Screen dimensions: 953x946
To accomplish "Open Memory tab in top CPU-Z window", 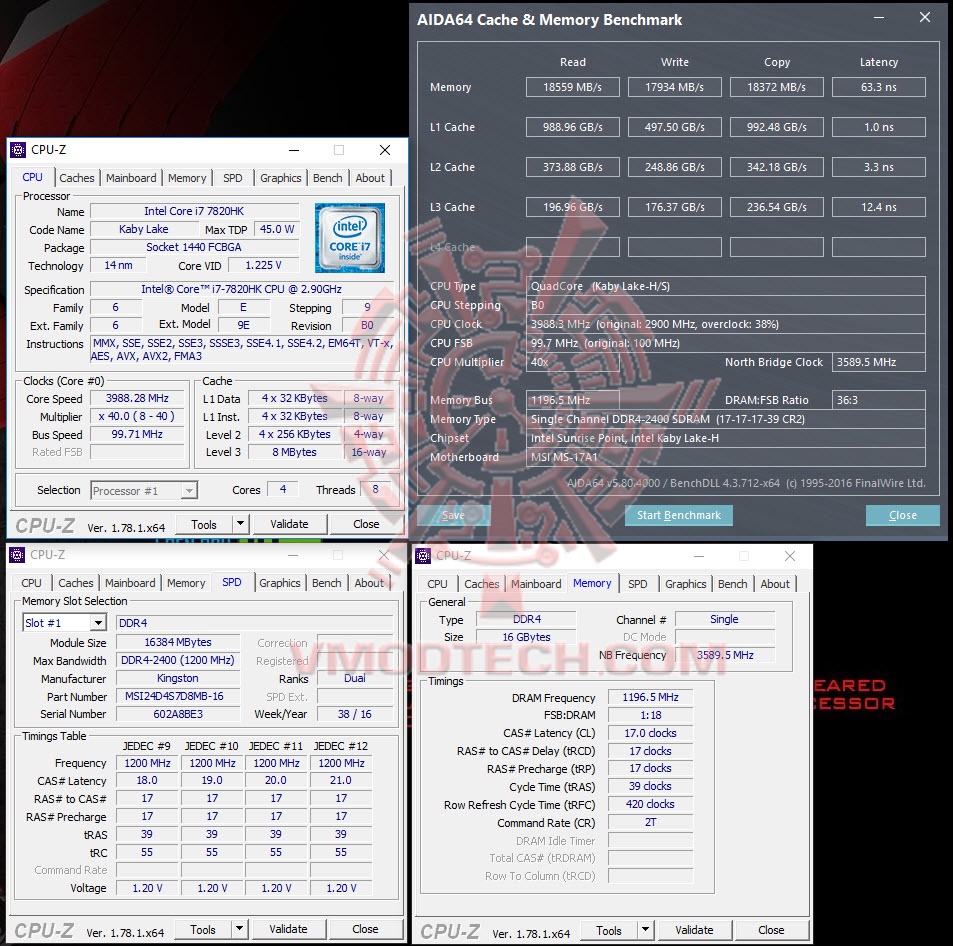I will coord(187,178).
